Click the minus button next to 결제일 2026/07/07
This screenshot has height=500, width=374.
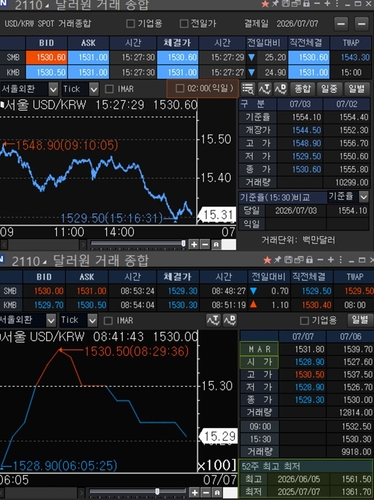click(341, 24)
